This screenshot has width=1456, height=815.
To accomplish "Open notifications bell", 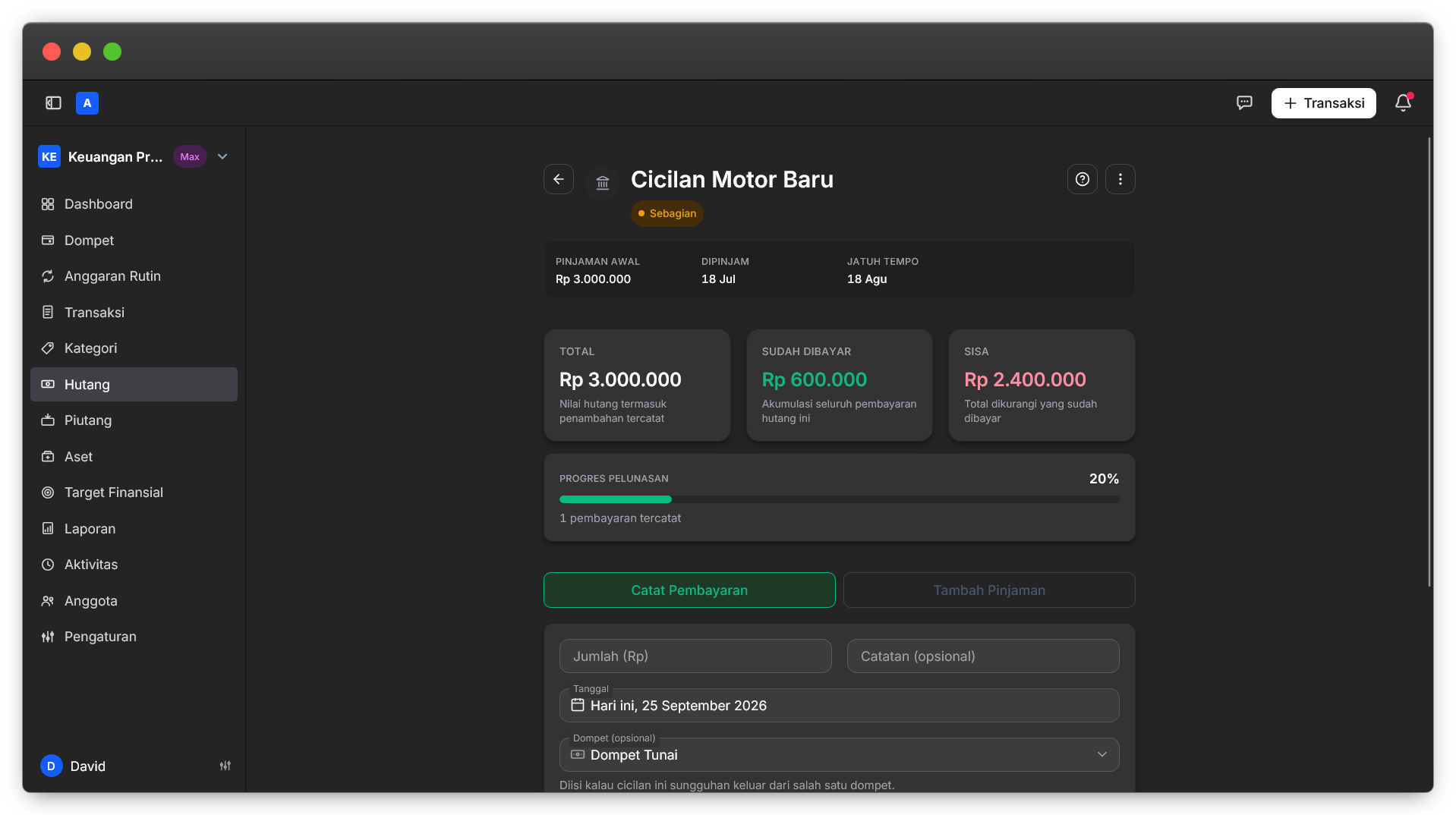I will (1403, 103).
